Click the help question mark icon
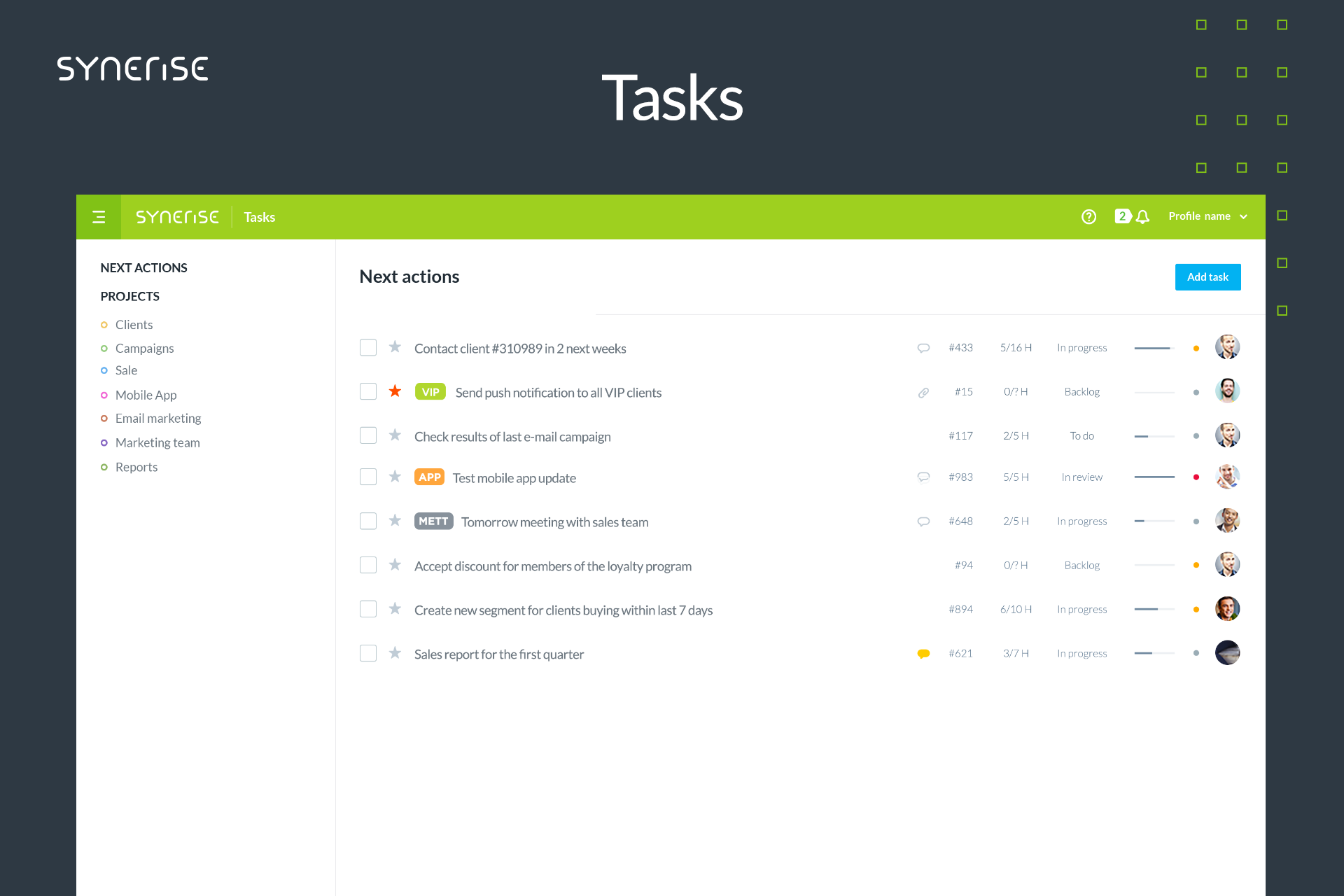The width and height of the screenshot is (1344, 896). coord(1088,216)
